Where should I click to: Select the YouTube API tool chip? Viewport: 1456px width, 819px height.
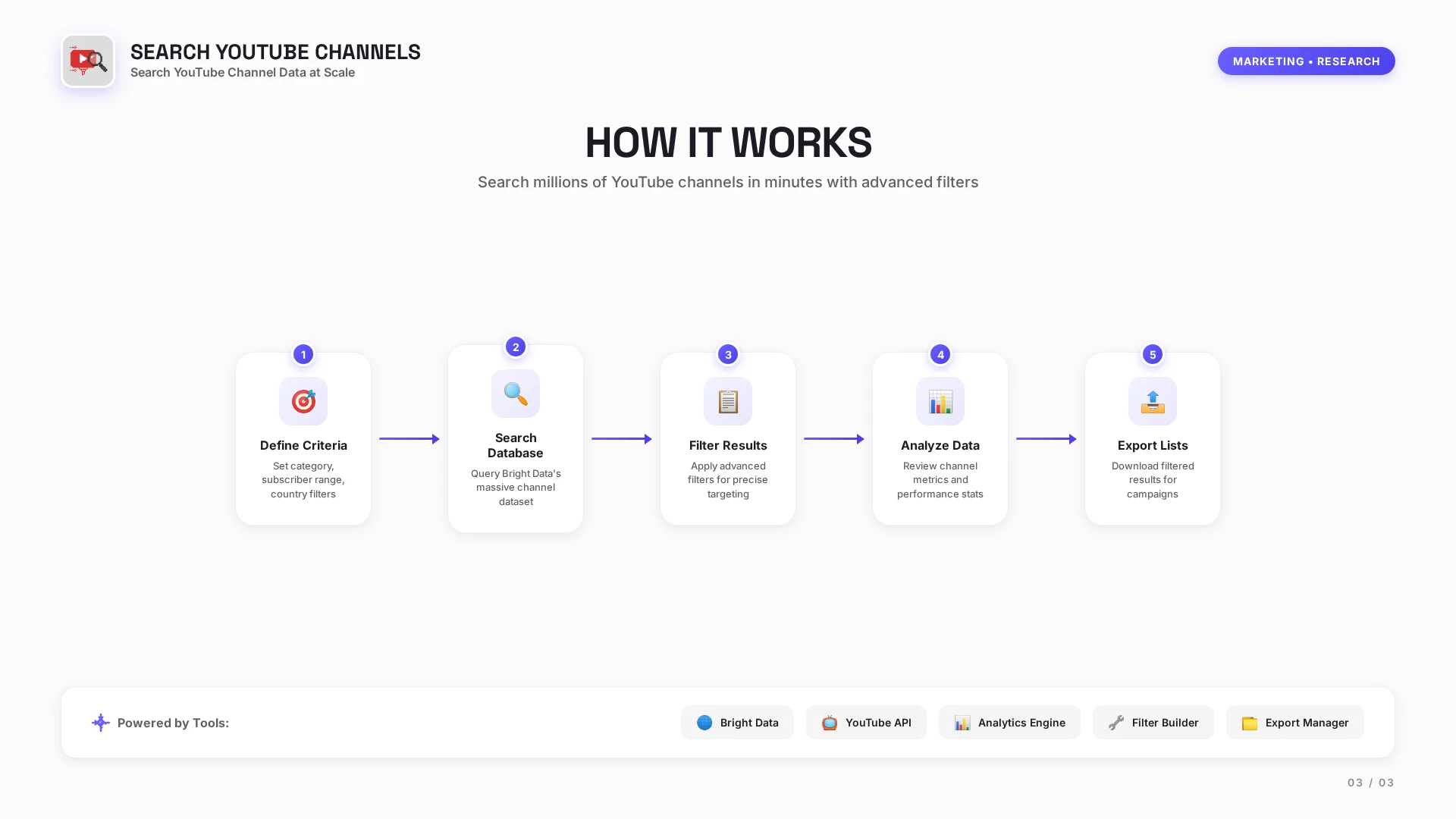866,723
